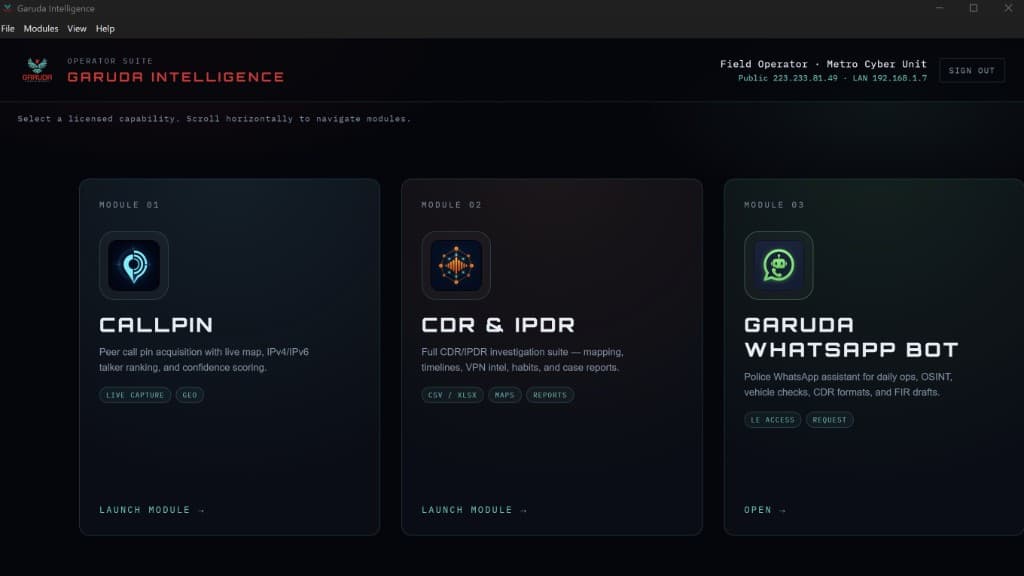This screenshot has height=576, width=1024.
Task: Click the CallPin location pin icon
Action: [134, 265]
